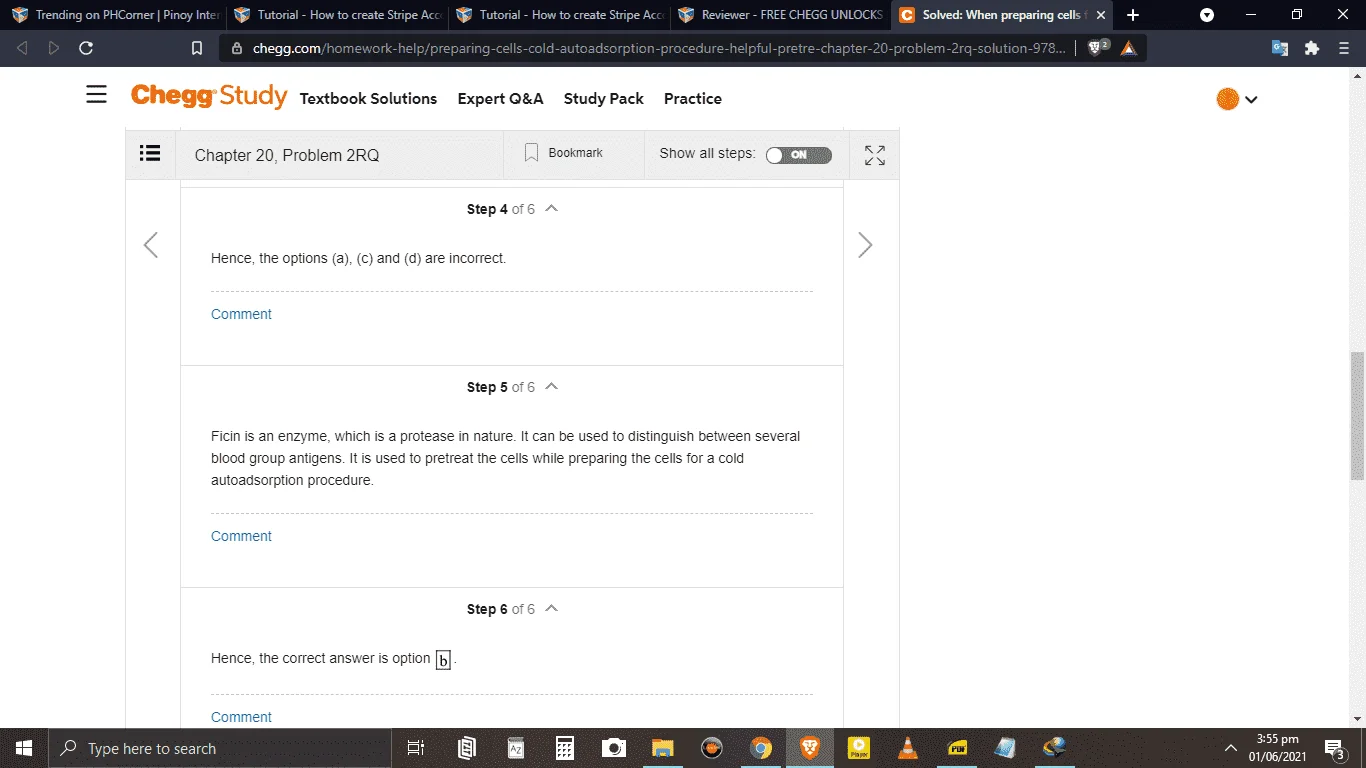
Task: Enter fullscreen with the expand arrows icon
Action: 875,155
